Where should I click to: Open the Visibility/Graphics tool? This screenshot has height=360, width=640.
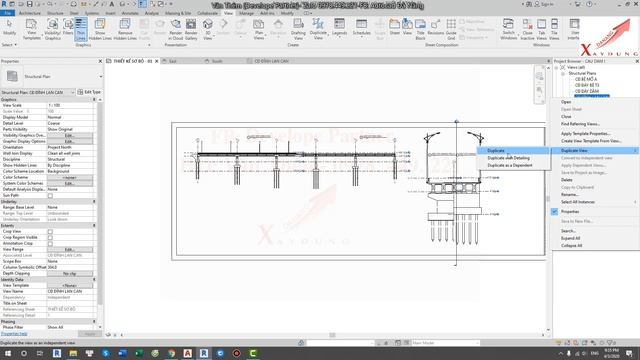53,29
